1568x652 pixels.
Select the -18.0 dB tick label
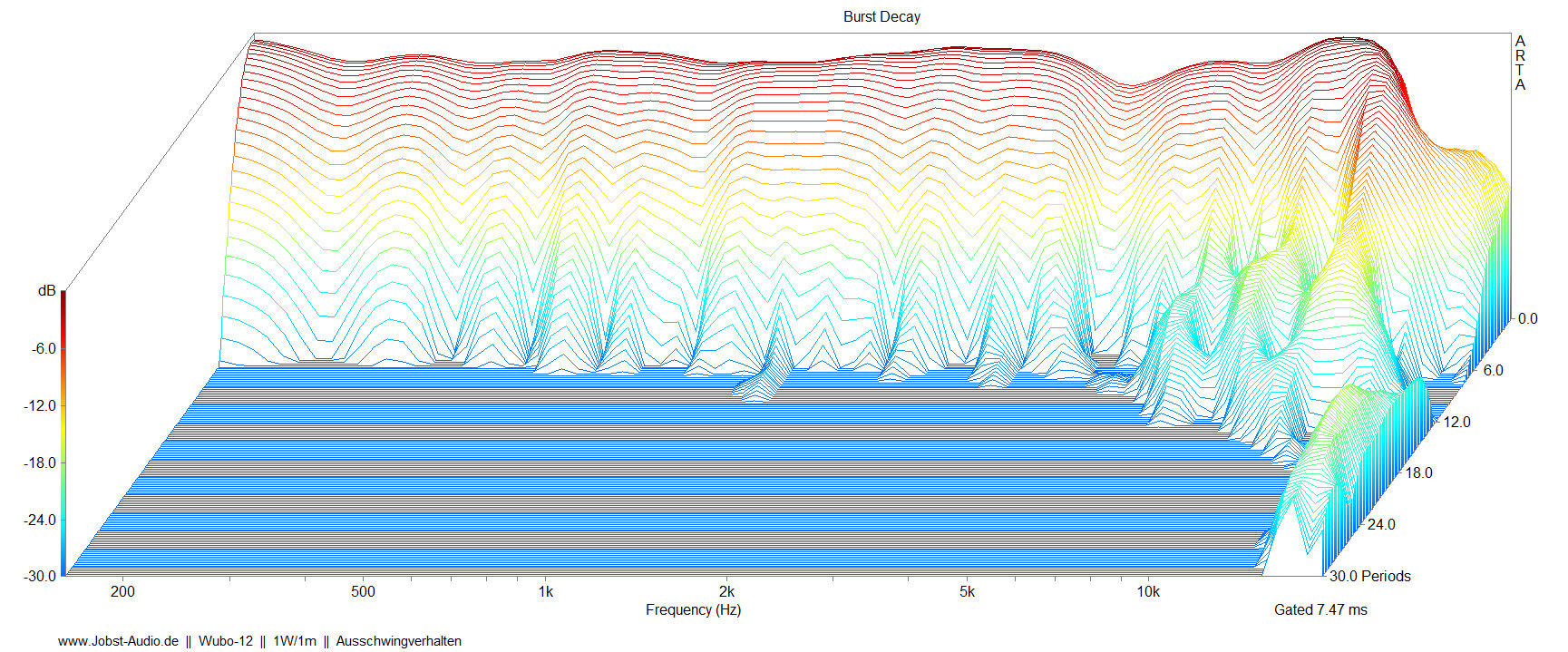[x=39, y=462]
